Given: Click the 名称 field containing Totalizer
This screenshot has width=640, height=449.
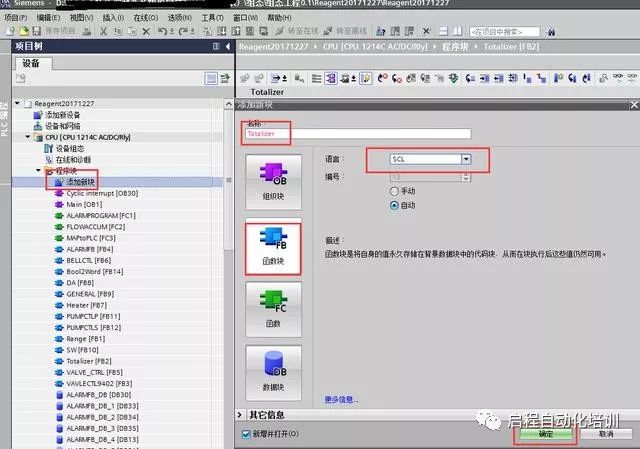Looking at the screenshot, I should coord(356,133).
